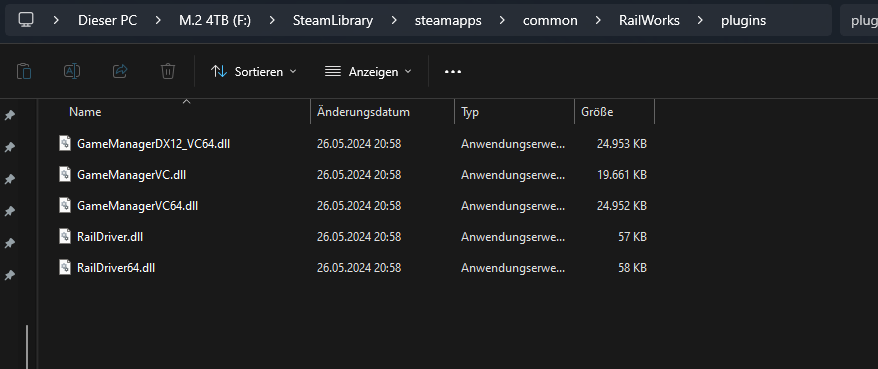Click the Delete trash icon
The height and width of the screenshot is (369, 878).
click(x=168, y=71)
